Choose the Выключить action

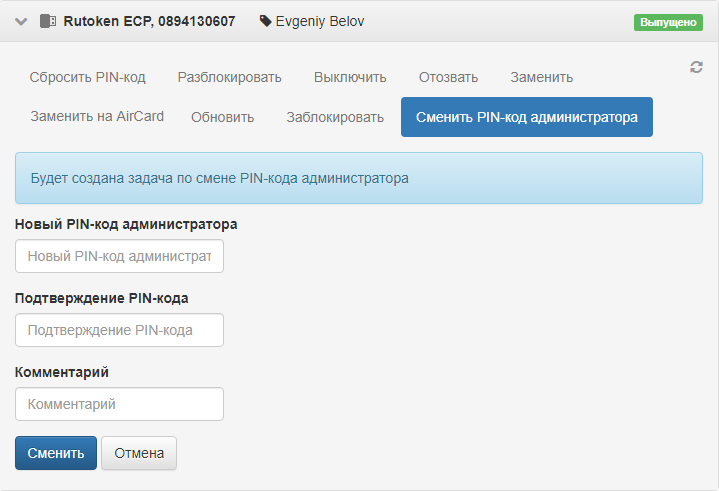[x=350, y=77]
